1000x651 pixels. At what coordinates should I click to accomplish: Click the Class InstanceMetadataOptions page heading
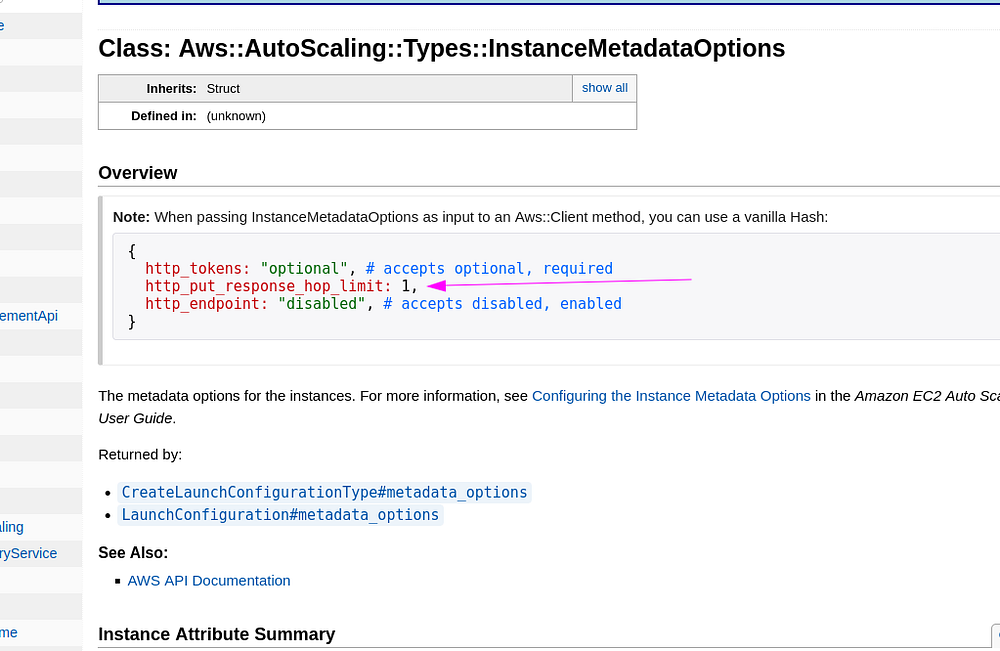point(441,48)
